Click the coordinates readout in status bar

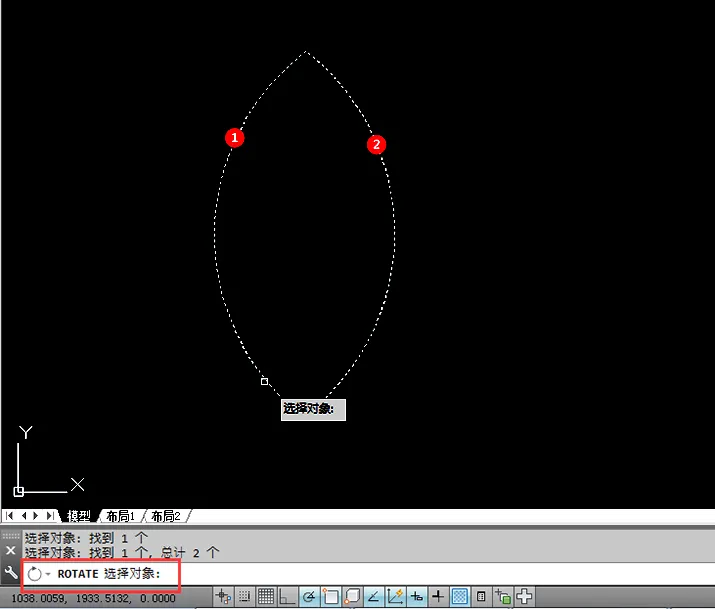[93, 598]
